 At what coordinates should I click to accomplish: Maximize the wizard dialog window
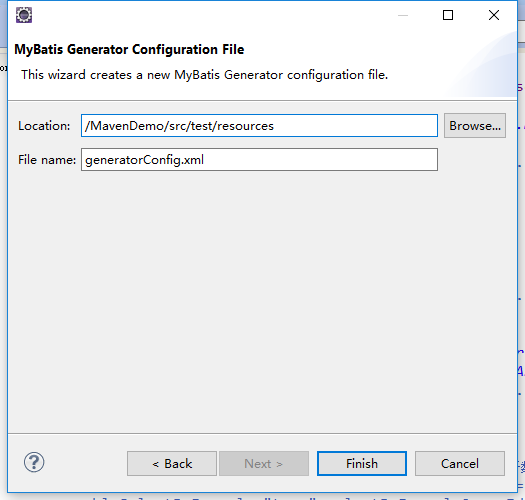(x=448, y=15)
